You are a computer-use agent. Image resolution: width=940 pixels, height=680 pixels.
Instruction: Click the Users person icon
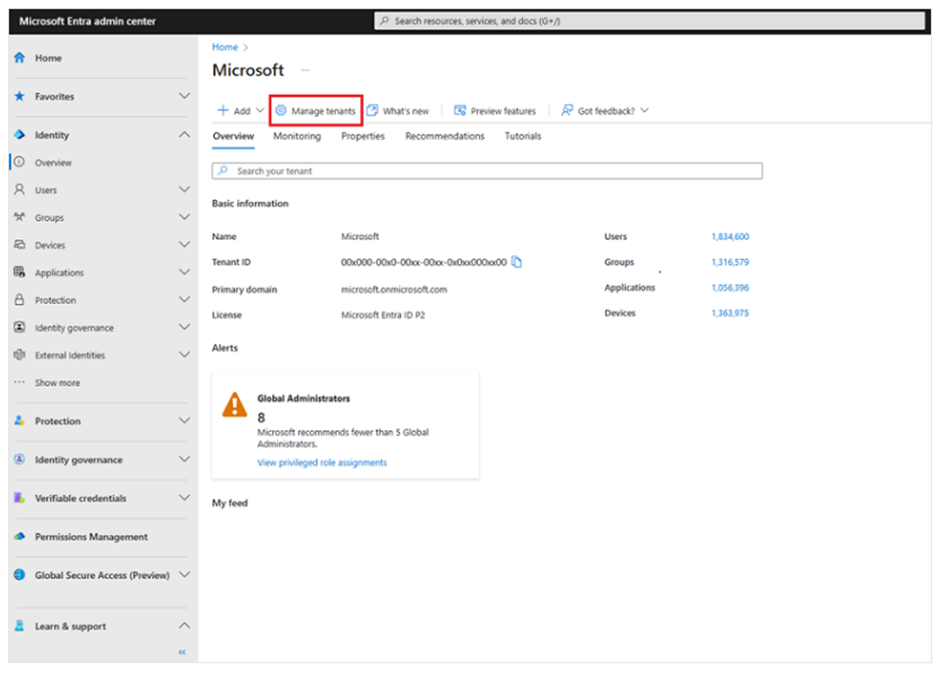tap(20, 189)
